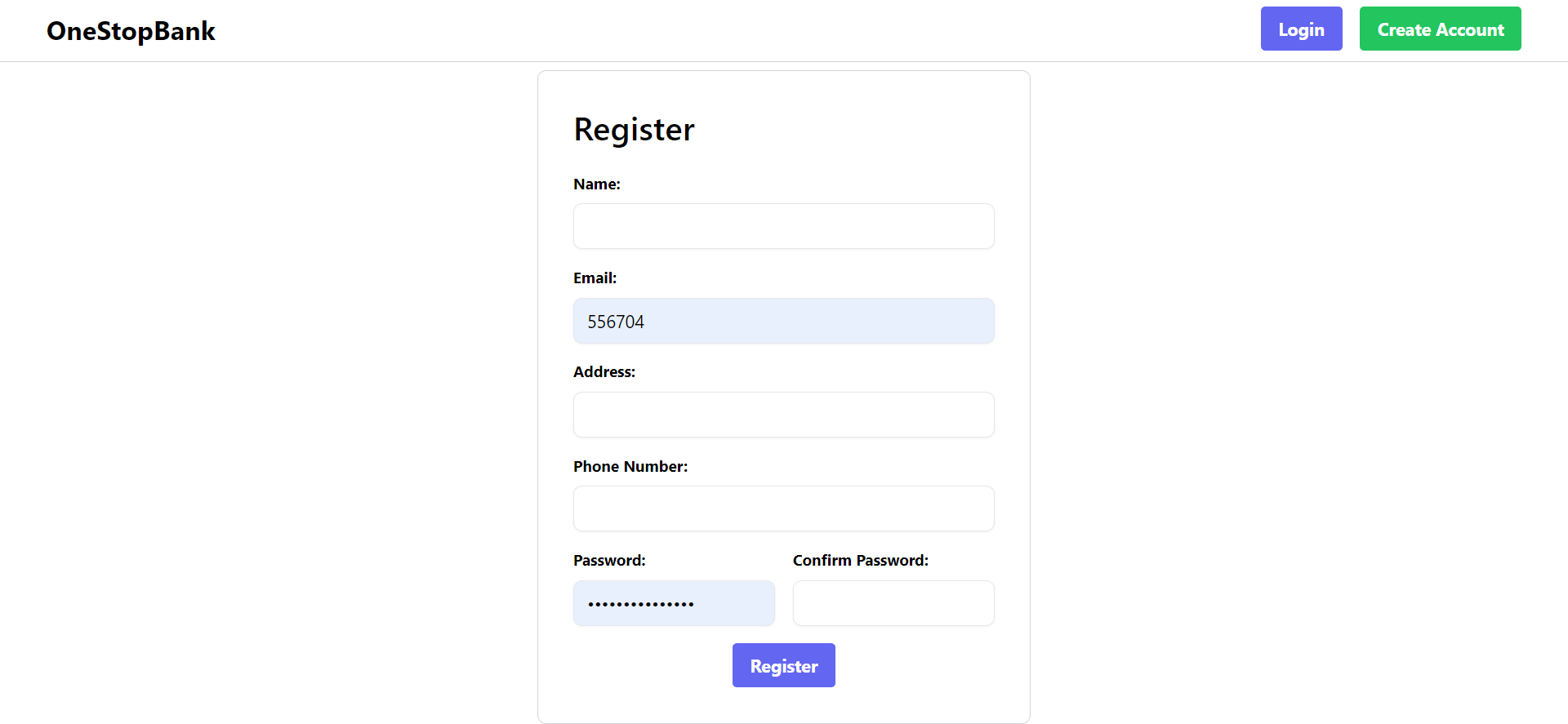Click the Email: label text
The width and height of the screenshot is (1568, 724).
pyautogui.click(x=595, y=278)
